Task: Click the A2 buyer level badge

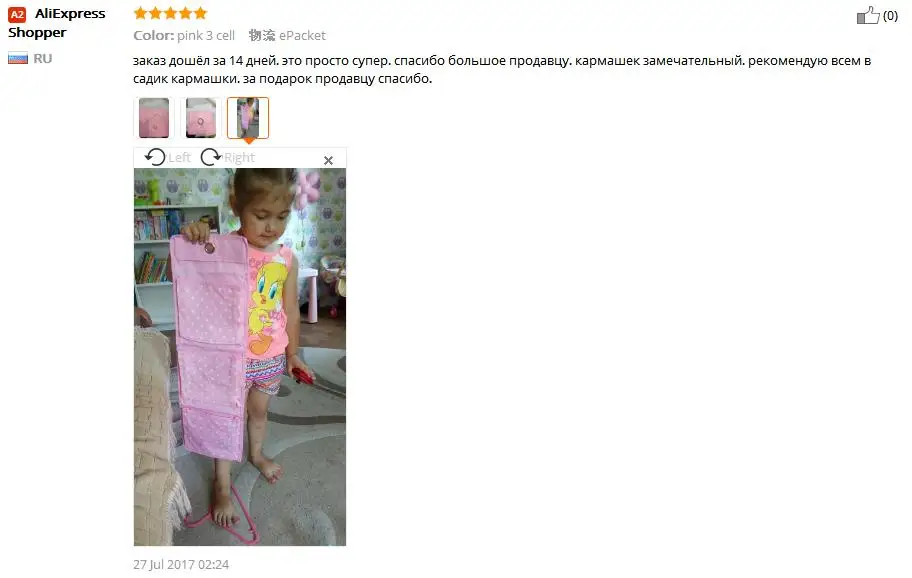Action: pyautogui.click(x=17, y=15)
